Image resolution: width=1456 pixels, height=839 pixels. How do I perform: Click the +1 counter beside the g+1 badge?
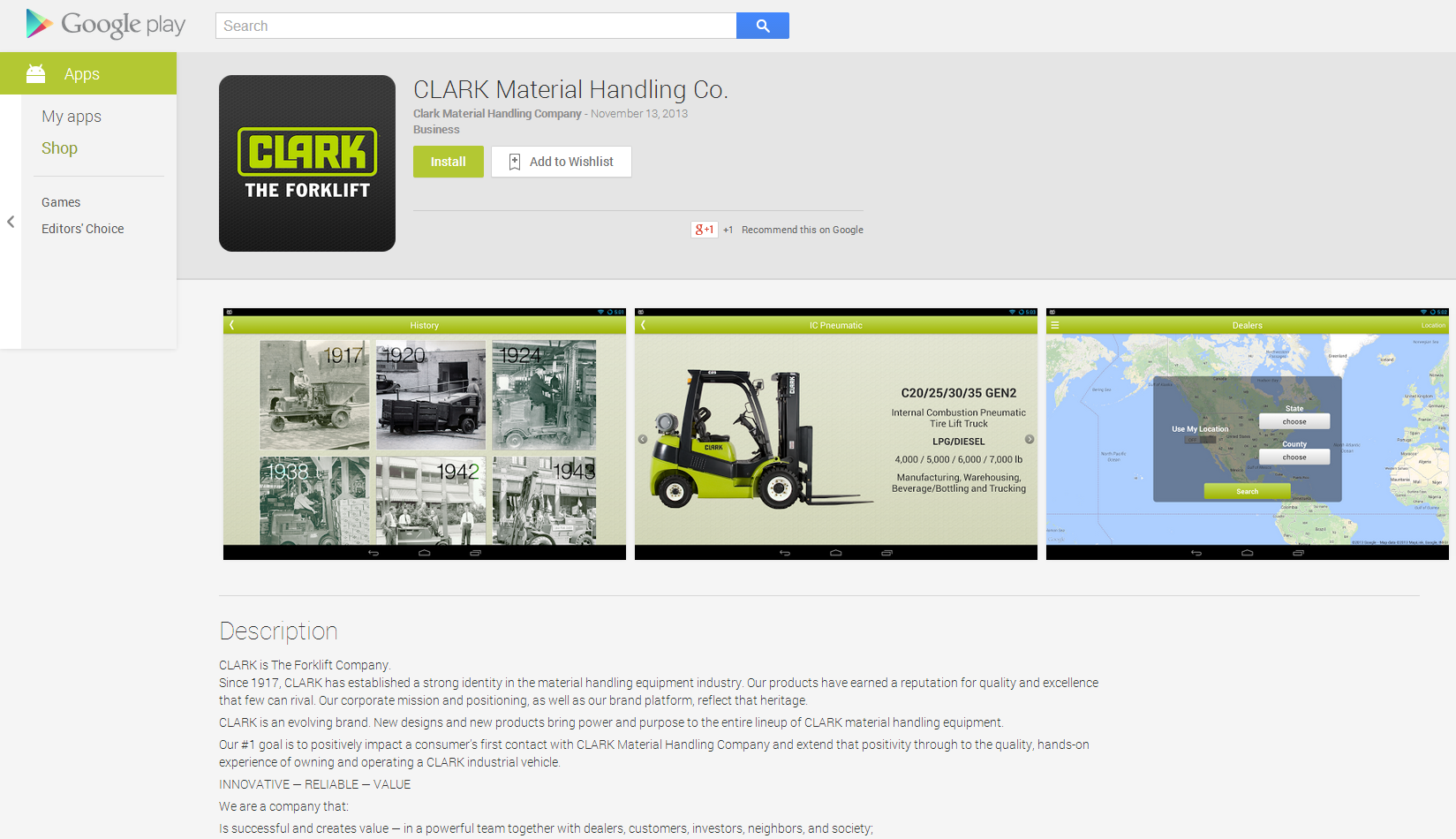click(x=728, y=229)
